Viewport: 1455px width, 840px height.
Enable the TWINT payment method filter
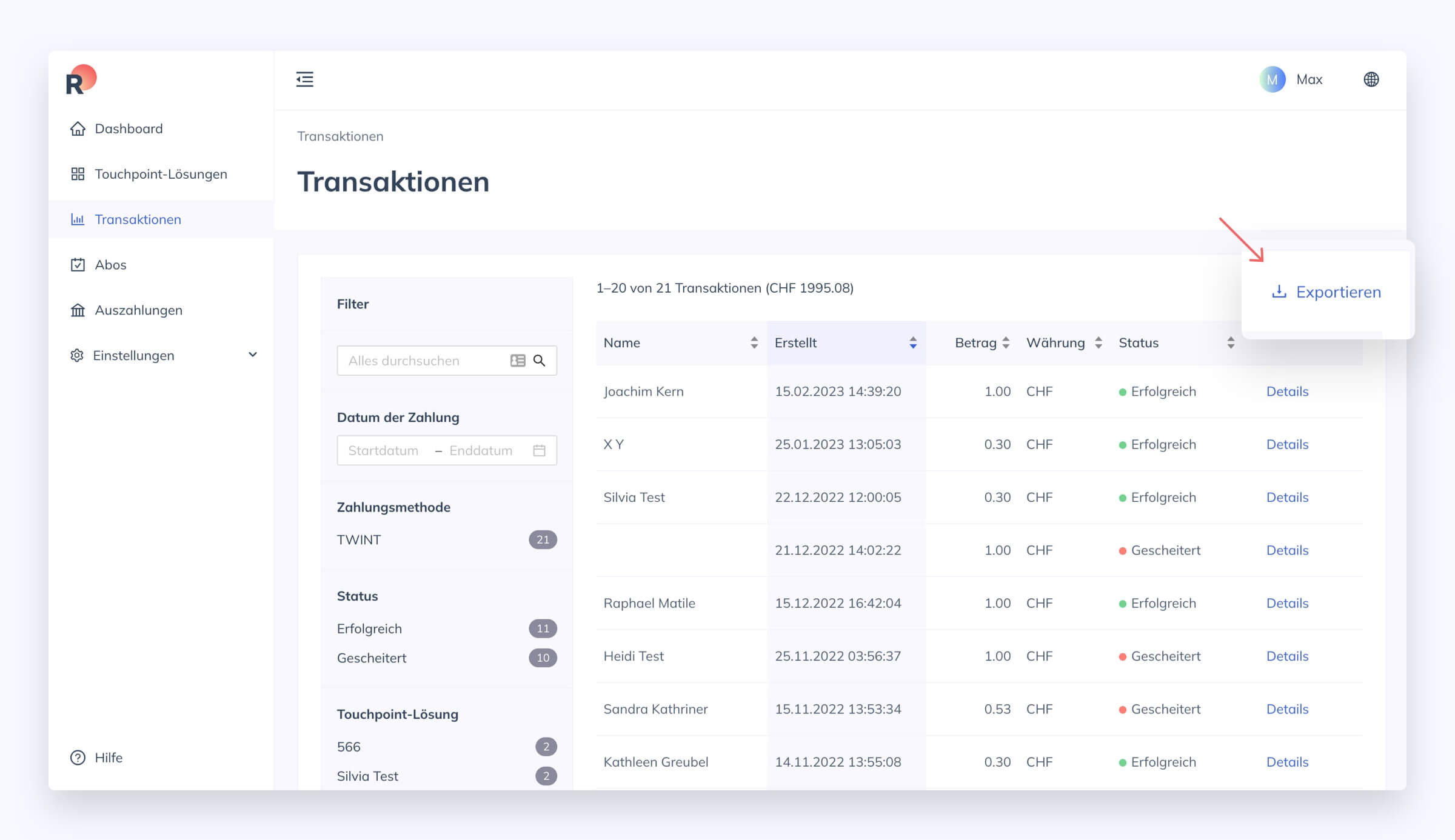pos(359,539)
